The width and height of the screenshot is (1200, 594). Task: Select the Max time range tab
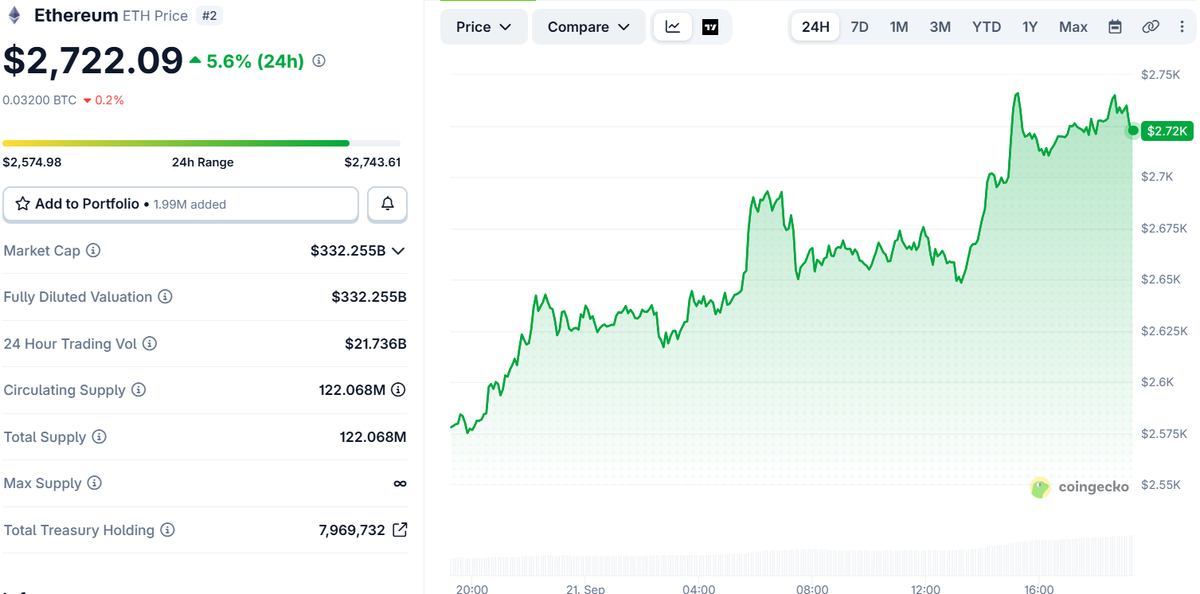pyautogui.click(x=1073, y=27)
